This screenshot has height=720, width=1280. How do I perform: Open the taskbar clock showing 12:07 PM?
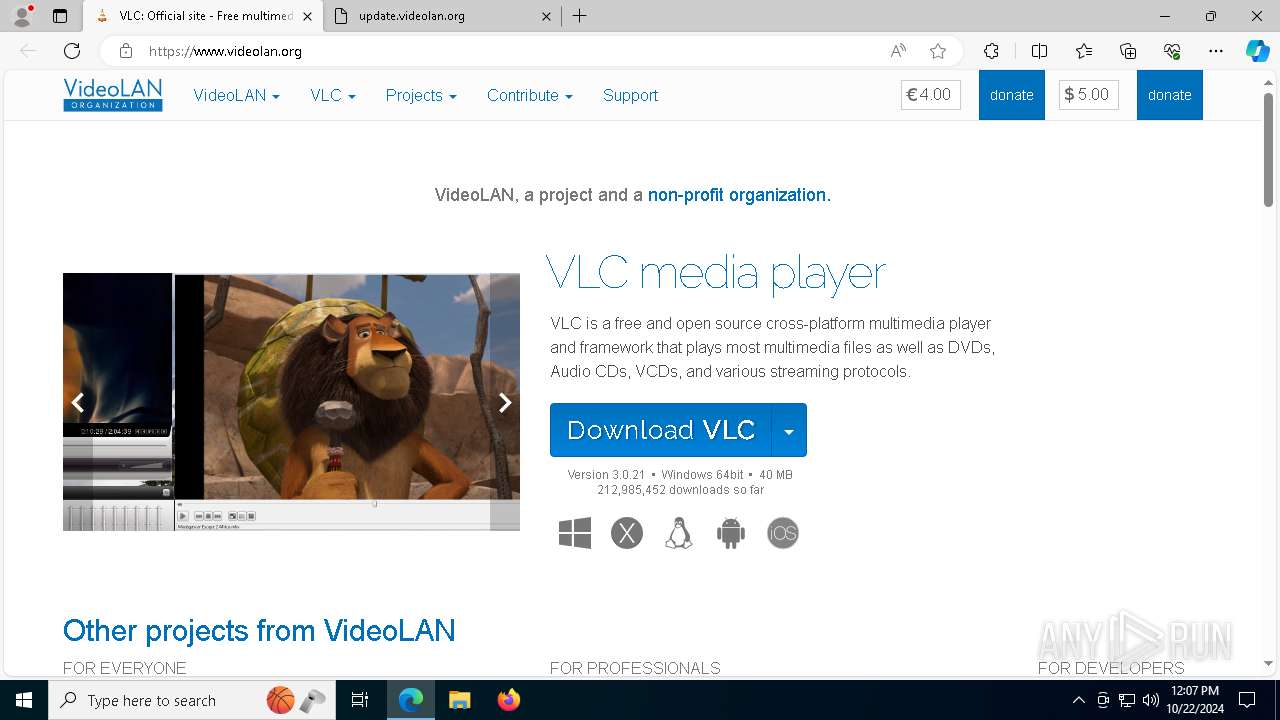click(x=1196, y=700)
